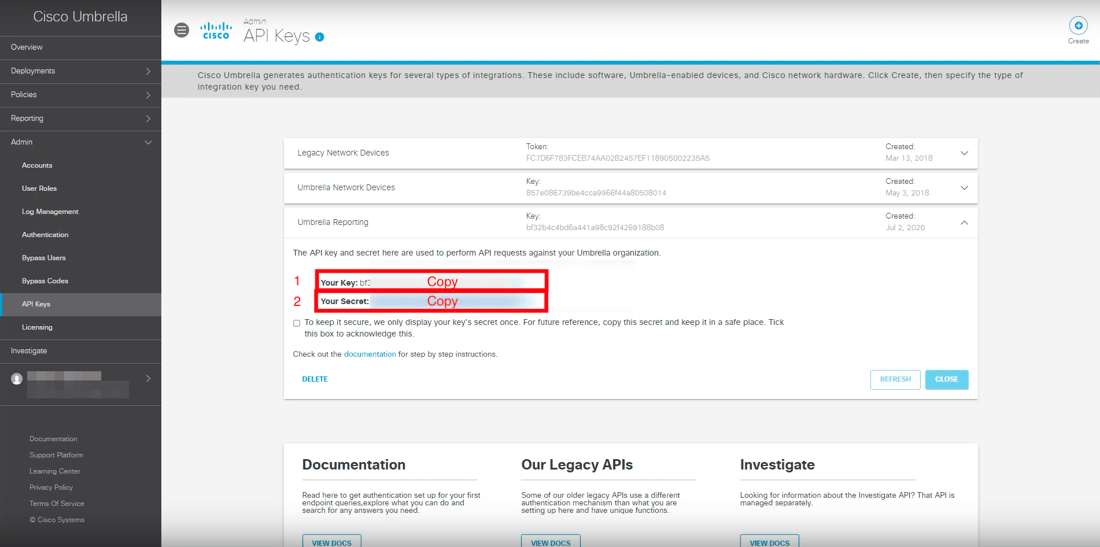This screenshot has height=547, width=1100.
Task: Click the 'May 3, 2018' created date
Action: [907, 193]
